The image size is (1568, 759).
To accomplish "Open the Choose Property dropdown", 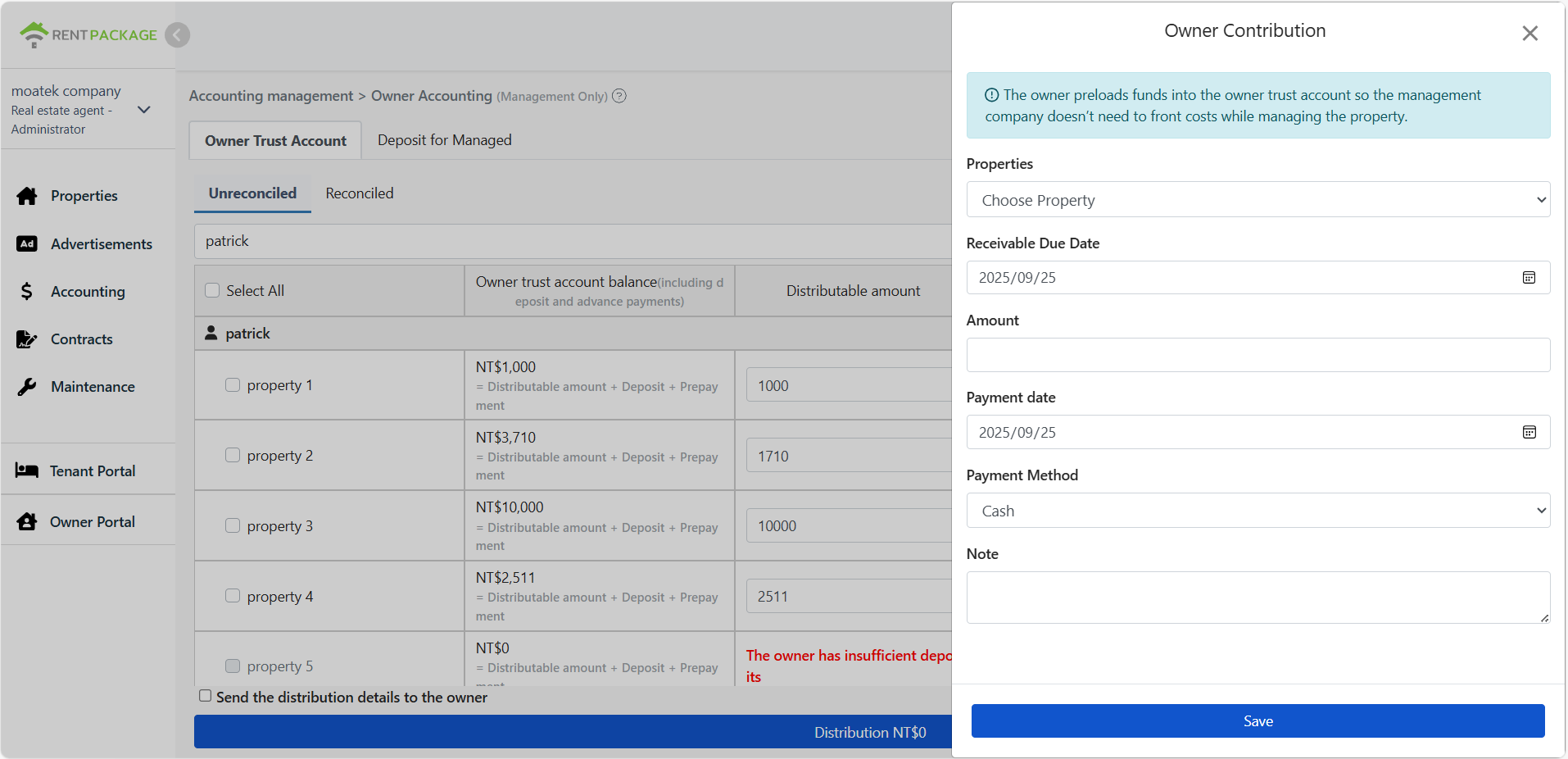I will point(1258,200).
